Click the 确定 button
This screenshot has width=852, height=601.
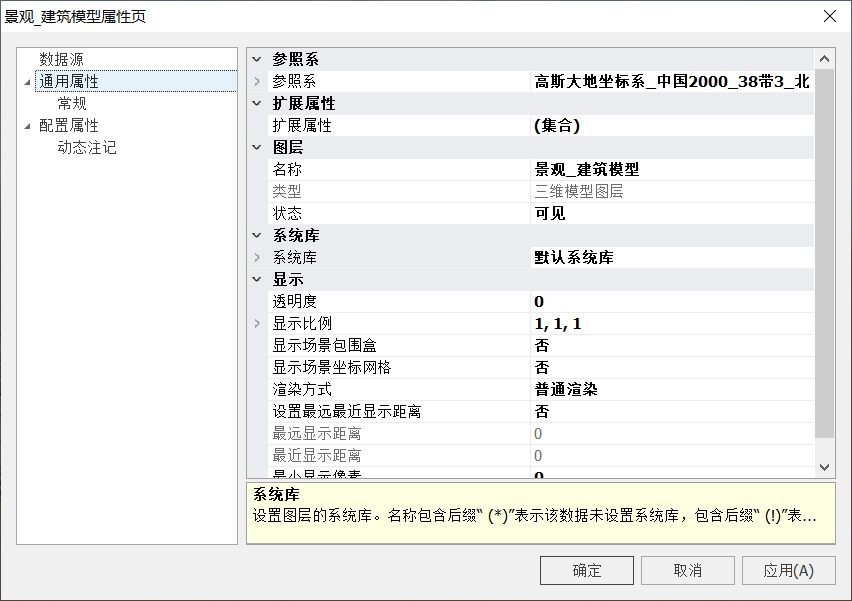(586, 571)
